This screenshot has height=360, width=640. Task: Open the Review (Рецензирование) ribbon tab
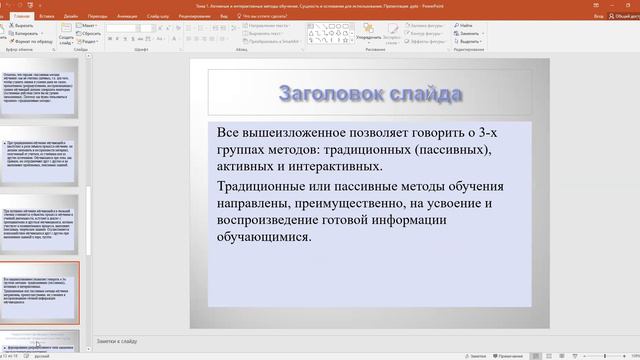tap(194, 16)
